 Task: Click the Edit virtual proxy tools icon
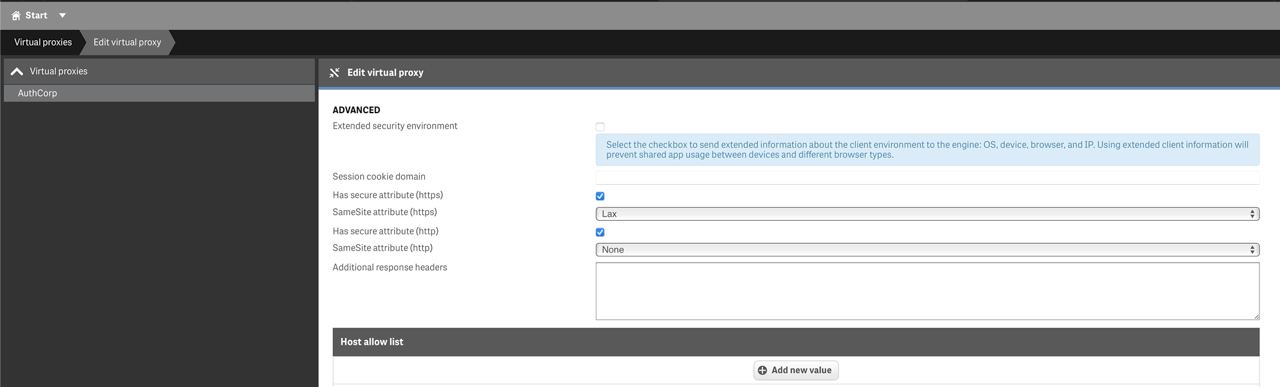pos(335,73)
